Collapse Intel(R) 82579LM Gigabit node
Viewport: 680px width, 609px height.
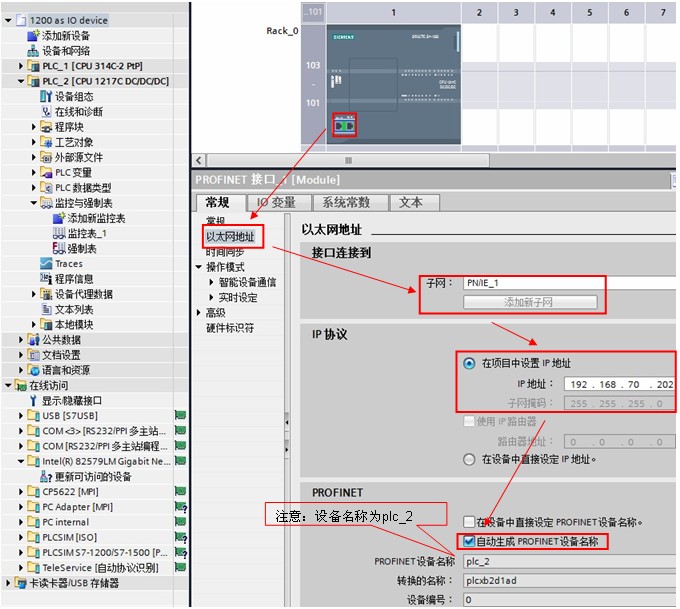click(x=21, y=462)
